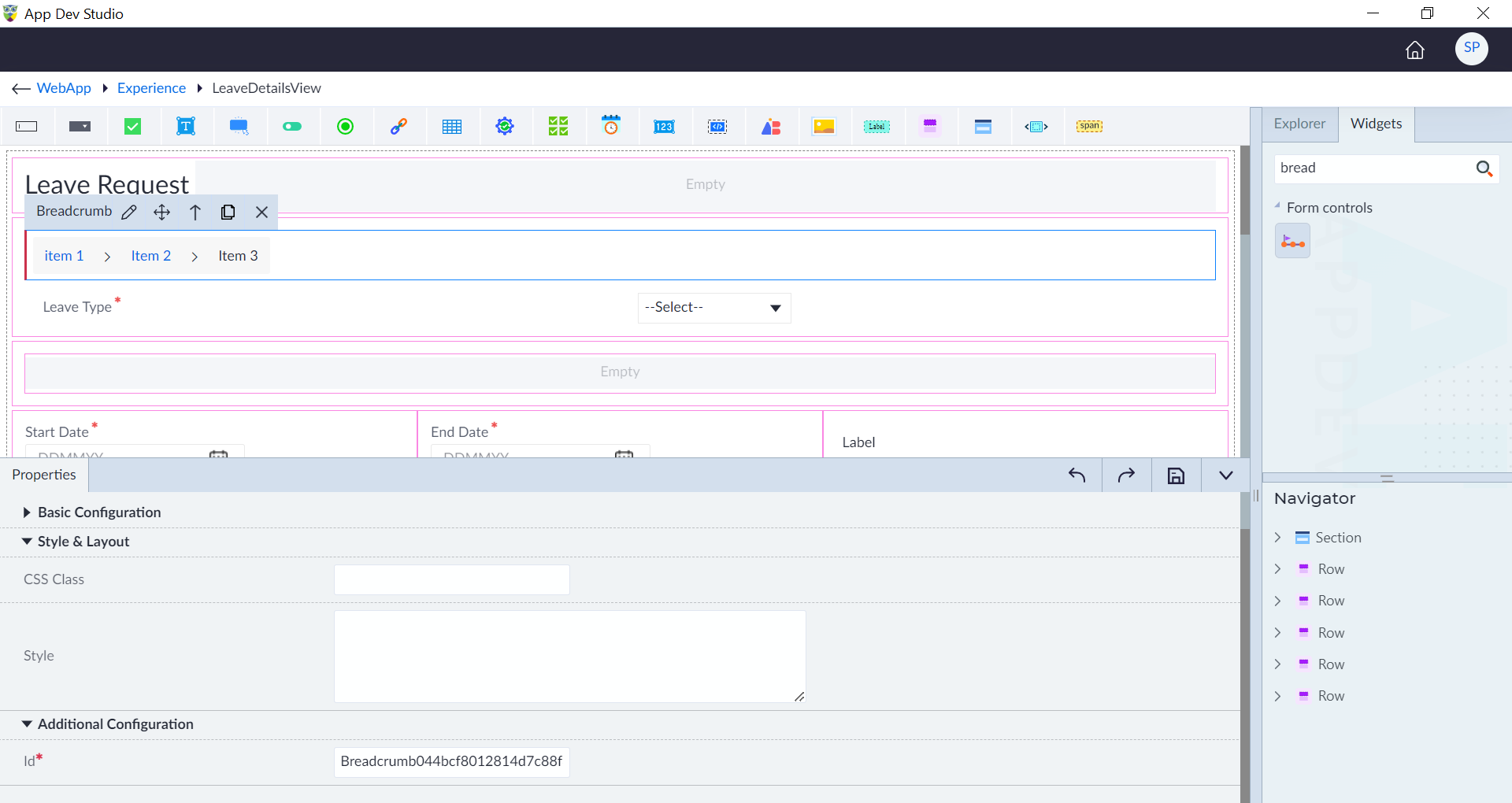Collapse the Form controls group
Image resolution: width=1512 pixels, height=803 pixels.
(x=1277, y=206)
